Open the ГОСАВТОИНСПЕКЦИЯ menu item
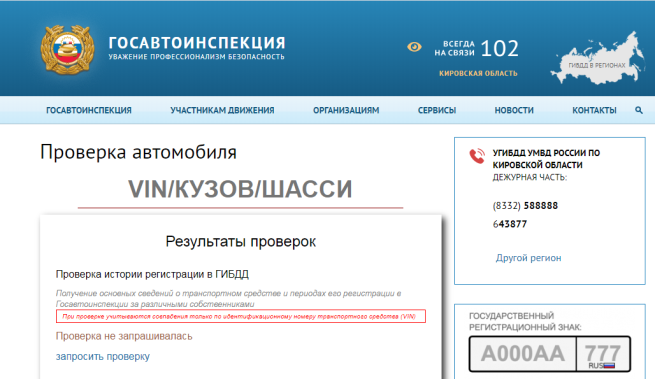The image size is (655, 379). tap(89, 110)
